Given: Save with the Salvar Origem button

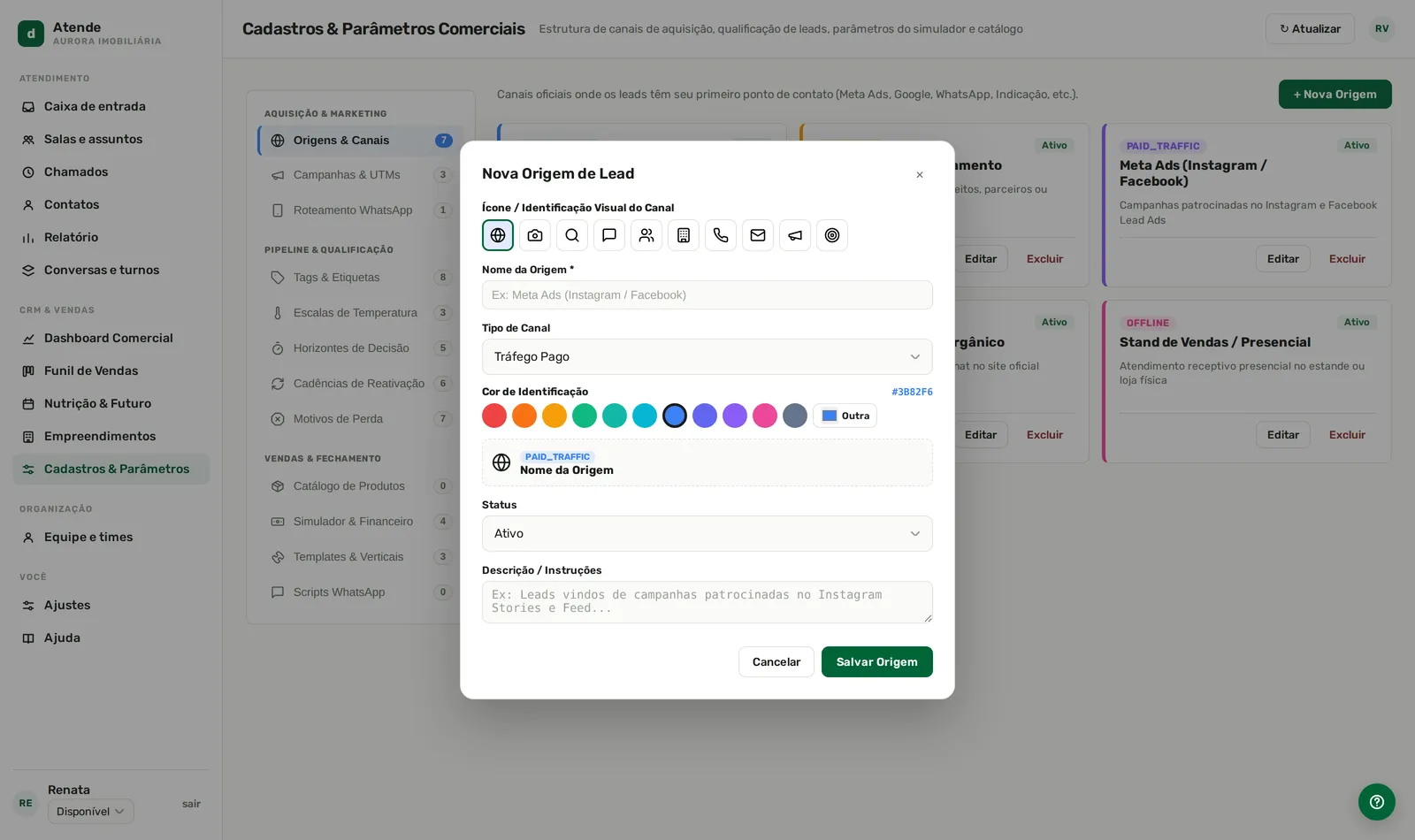Looking at the screenshot, I should pos(877,662).
